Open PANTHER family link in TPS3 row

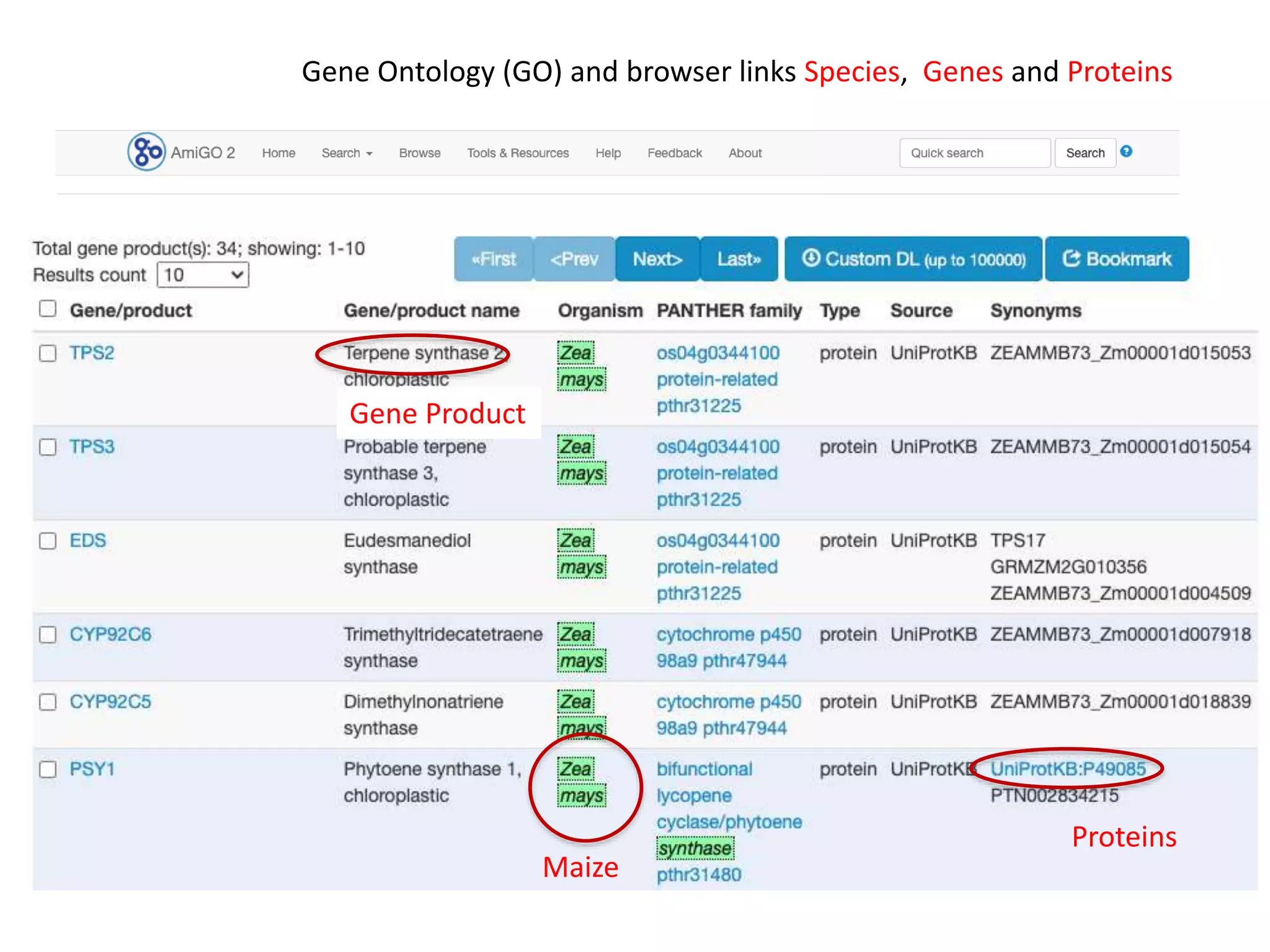point(717,473)
